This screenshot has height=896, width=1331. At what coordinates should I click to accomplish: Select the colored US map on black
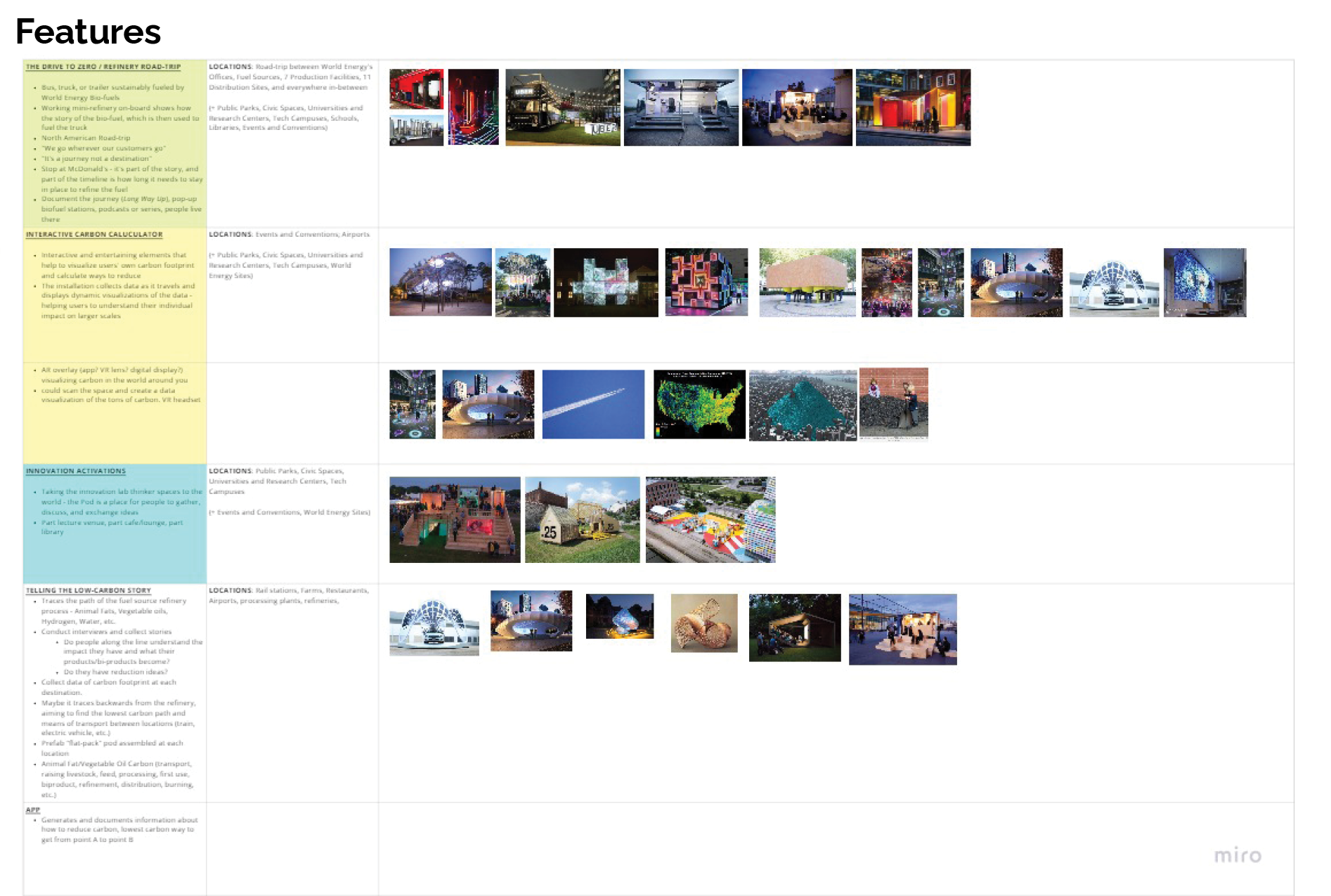[x=699, y=405]
